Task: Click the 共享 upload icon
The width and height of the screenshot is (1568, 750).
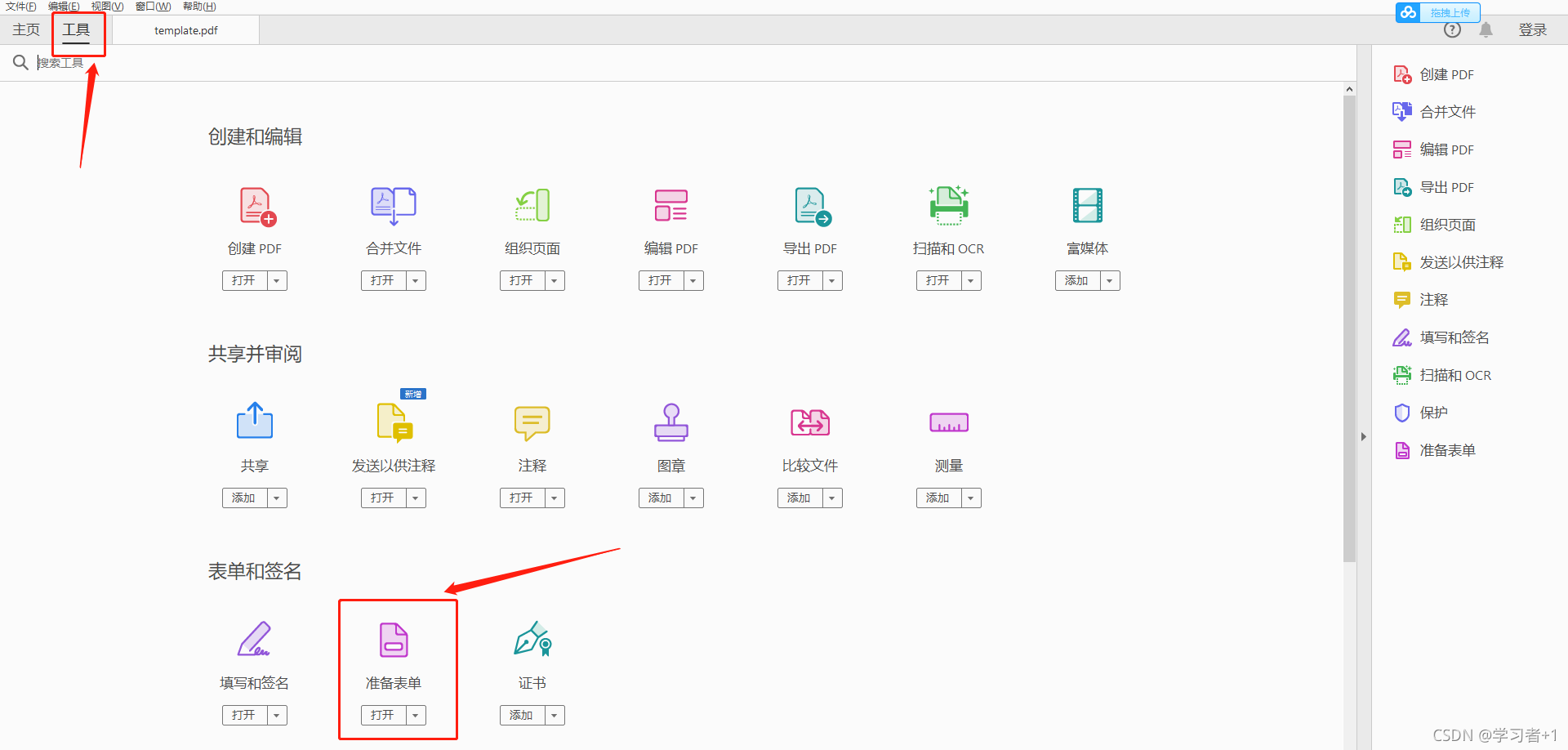Action: tap(255, 420)
